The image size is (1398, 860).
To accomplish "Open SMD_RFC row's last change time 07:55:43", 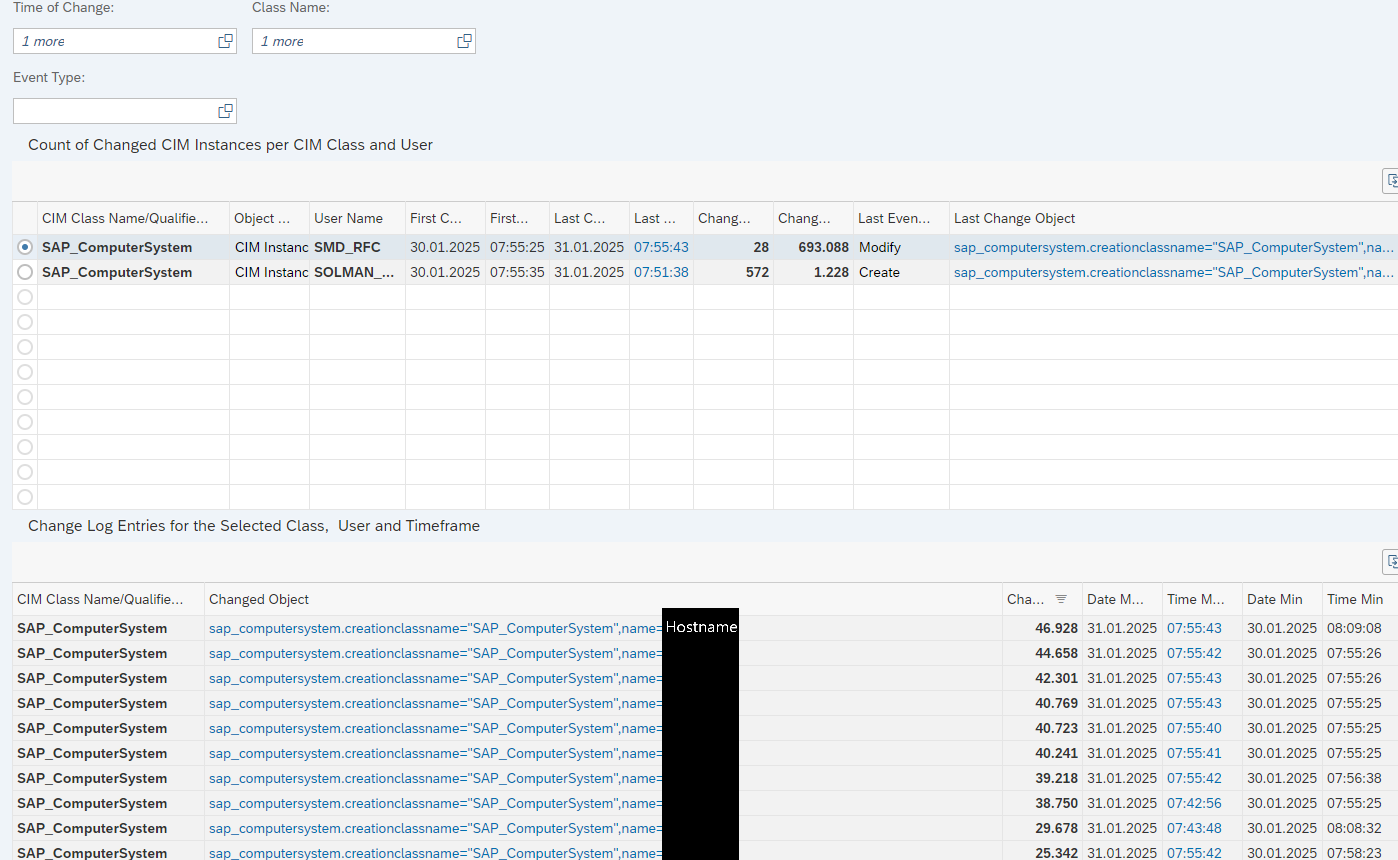I will [x=661, y=247].
